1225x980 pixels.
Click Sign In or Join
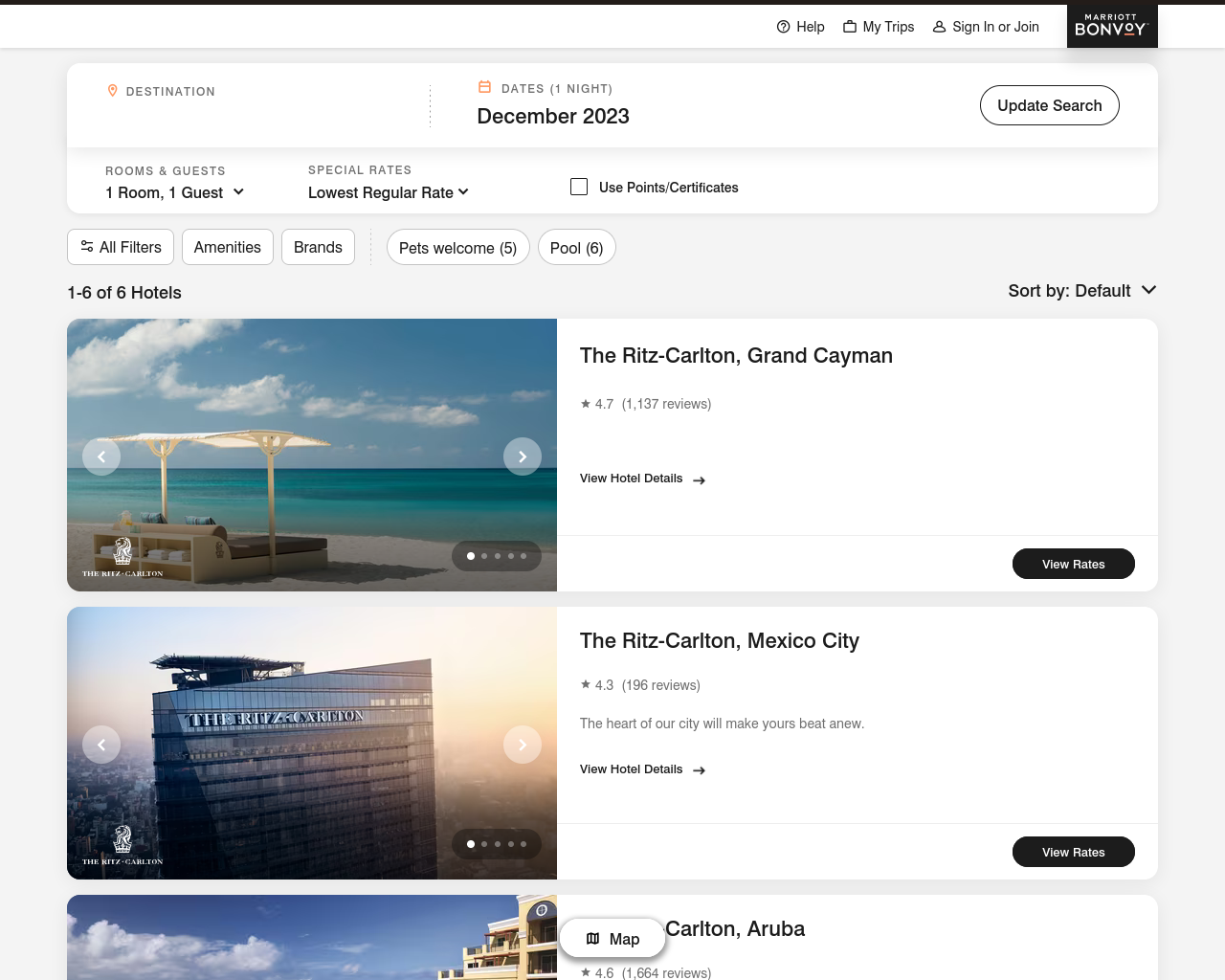(986, 27)
